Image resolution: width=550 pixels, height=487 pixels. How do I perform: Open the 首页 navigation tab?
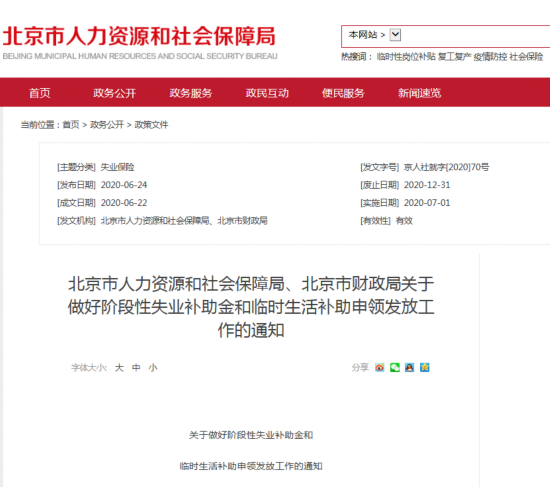tap(40, 93)
